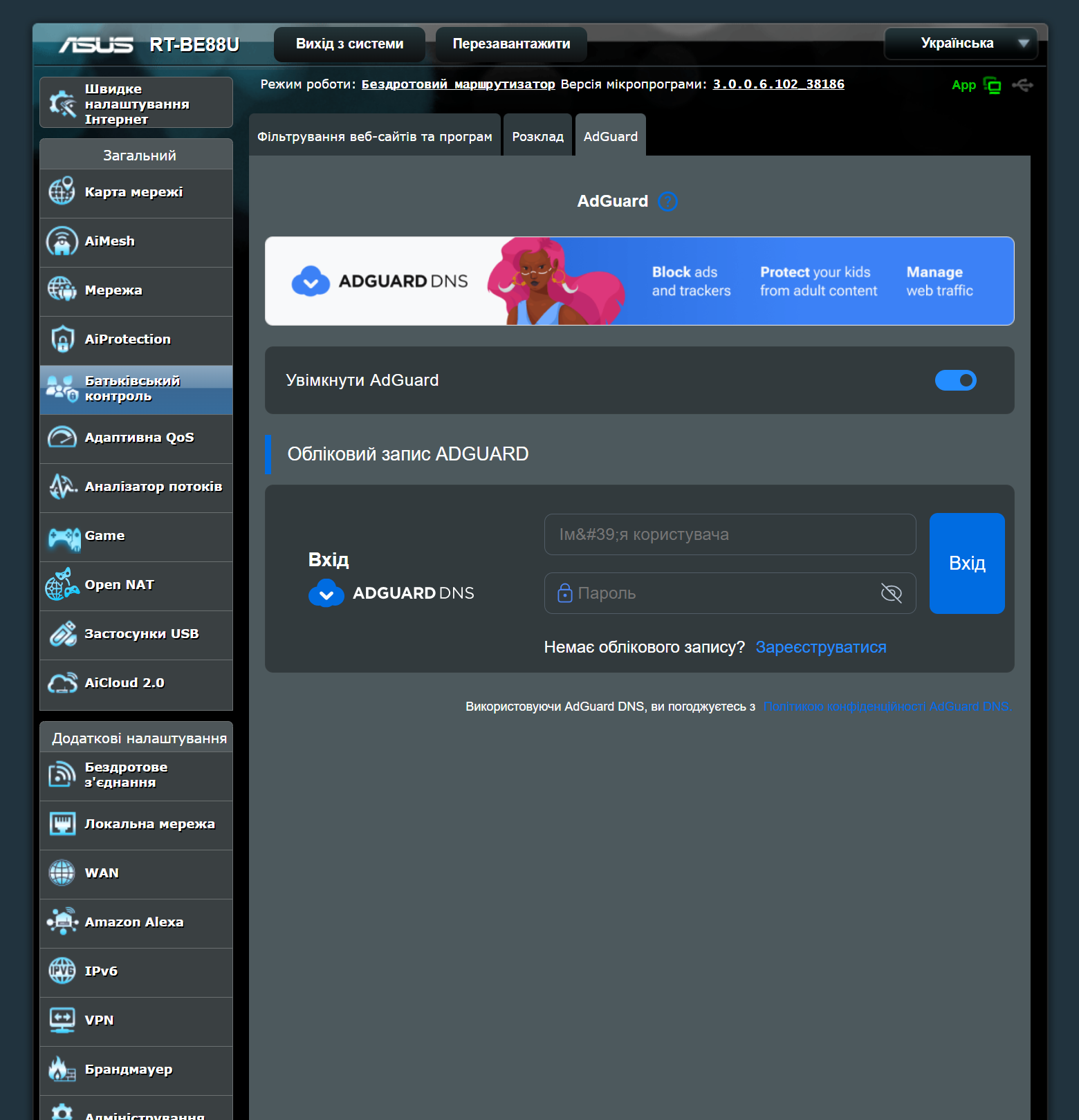Image resolution: width=1079 pixels, height=1120 pixels.
Task: Open the Українська language dropdown
Action: (961, 44)
